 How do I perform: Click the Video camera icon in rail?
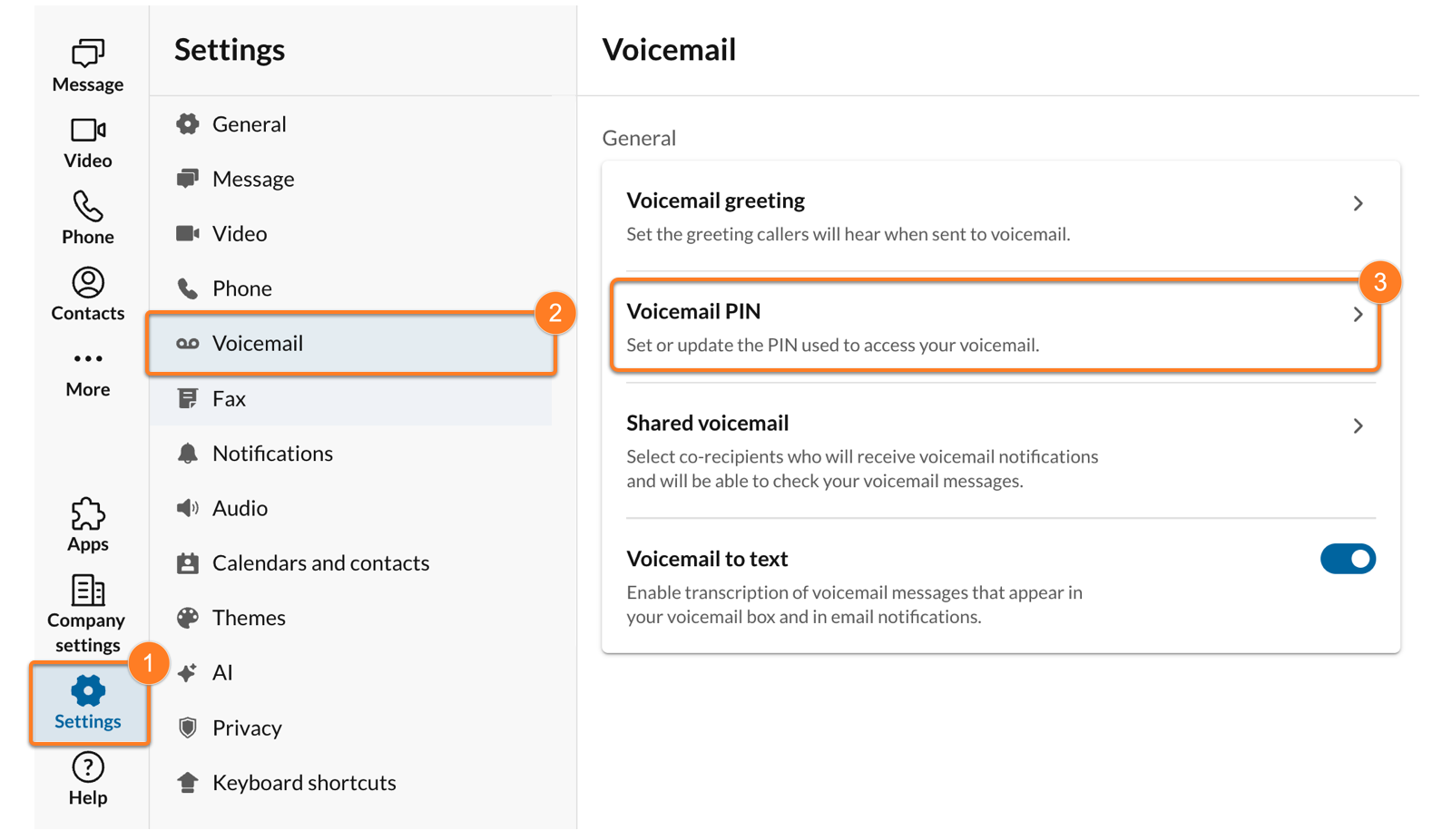point(88,131)
